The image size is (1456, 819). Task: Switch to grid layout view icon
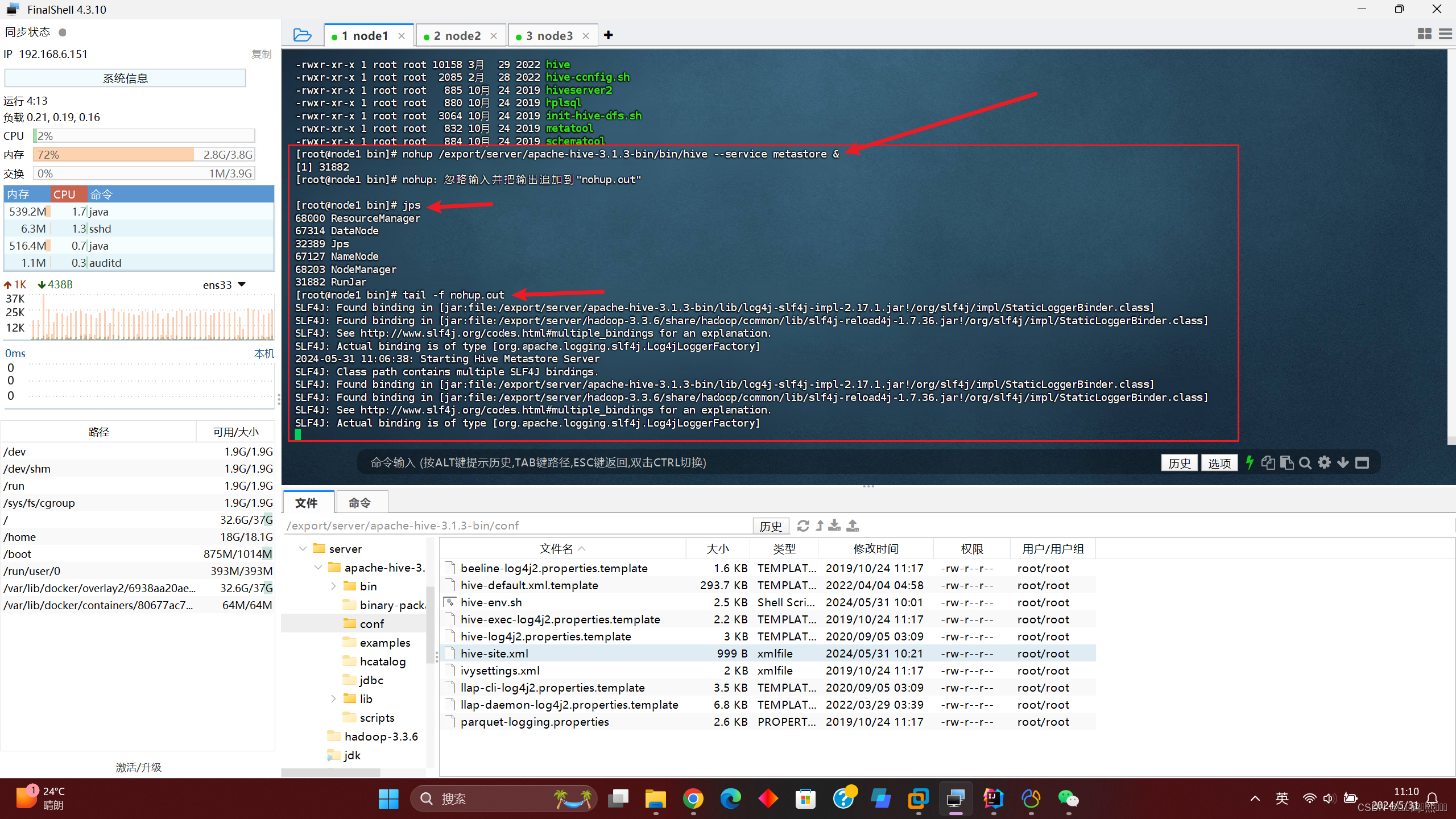click(x=1424, y=34)
